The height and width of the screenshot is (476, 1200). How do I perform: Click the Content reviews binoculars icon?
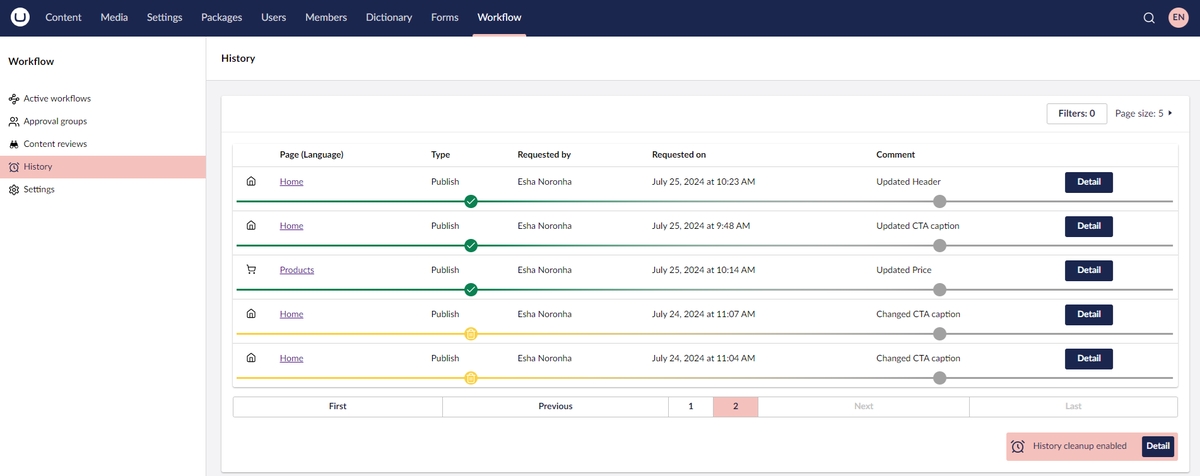point(14,144)
